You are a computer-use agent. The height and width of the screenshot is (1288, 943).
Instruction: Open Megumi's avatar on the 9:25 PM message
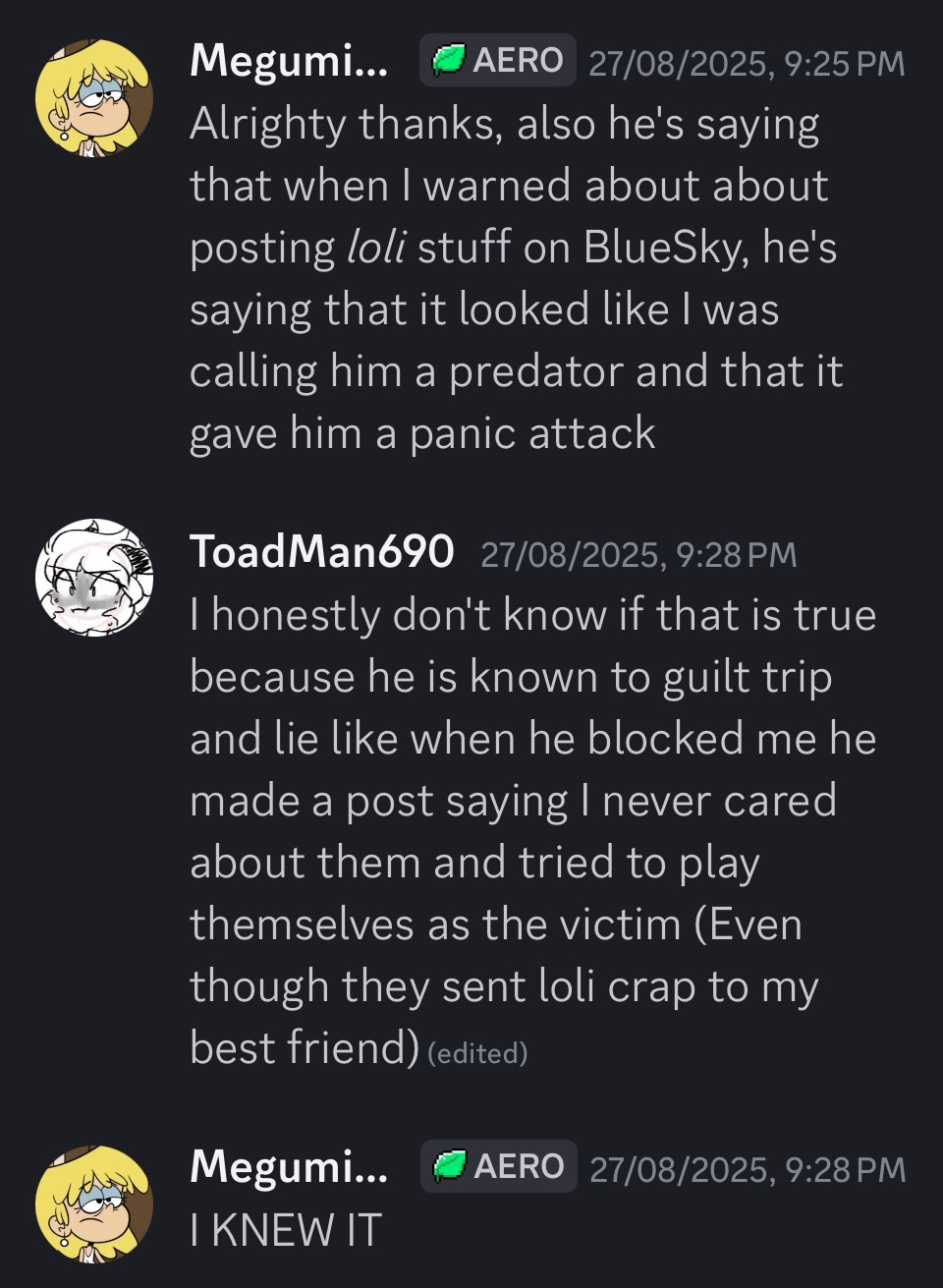(94, 99)
